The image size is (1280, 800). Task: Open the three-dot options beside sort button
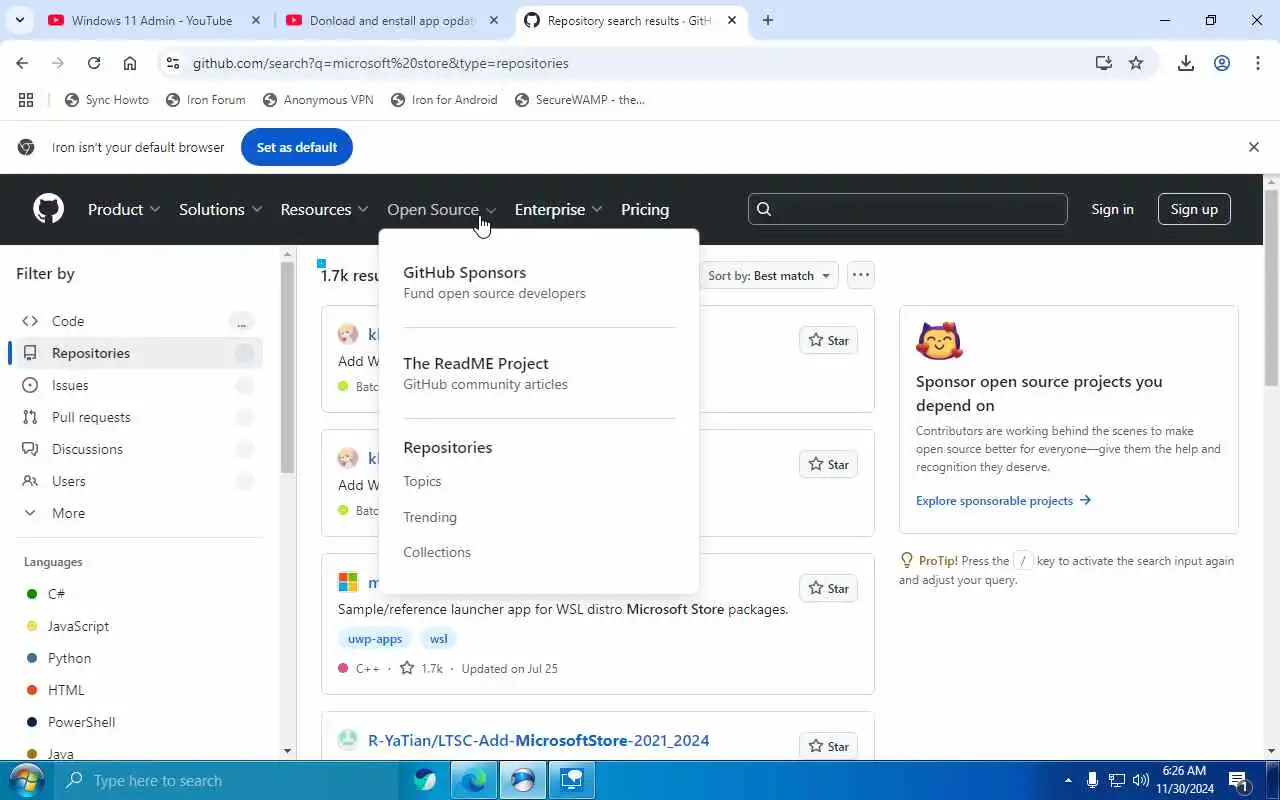pyautogui.click(x=861, y=275)
